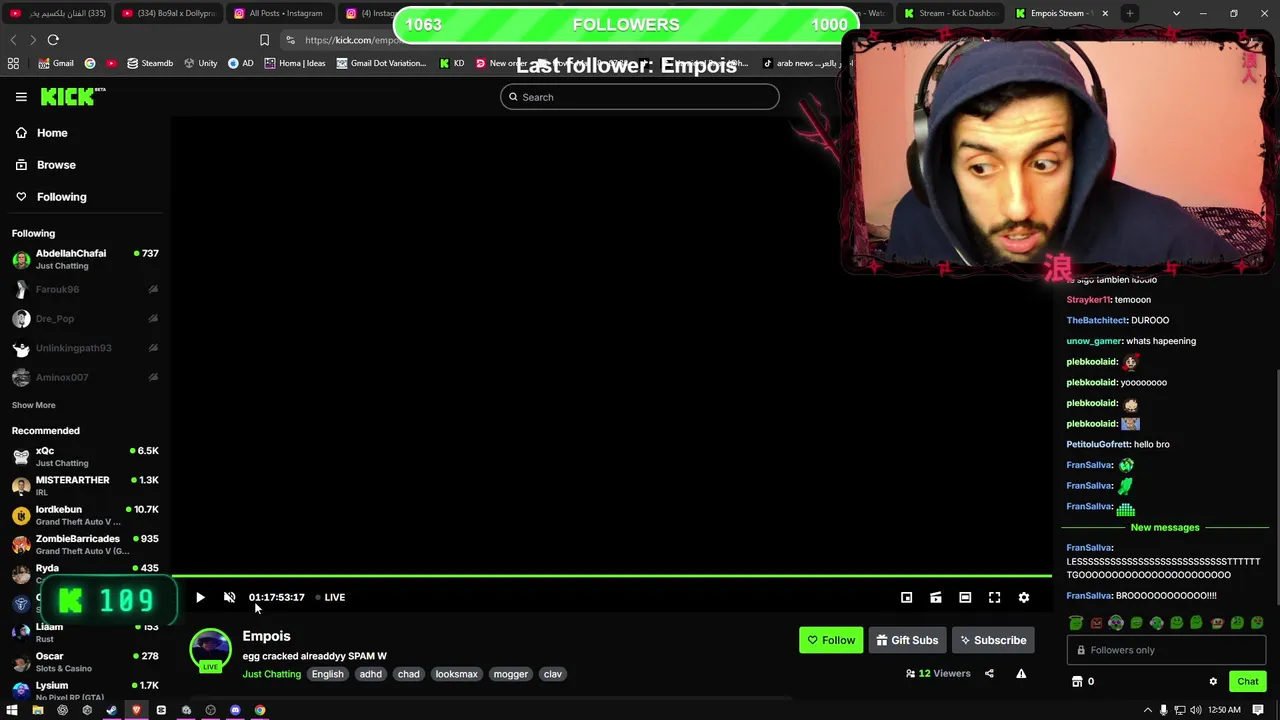Select the clav tag
The image size is (1280, 720).
pyautogui.click(x=552, y=674)
